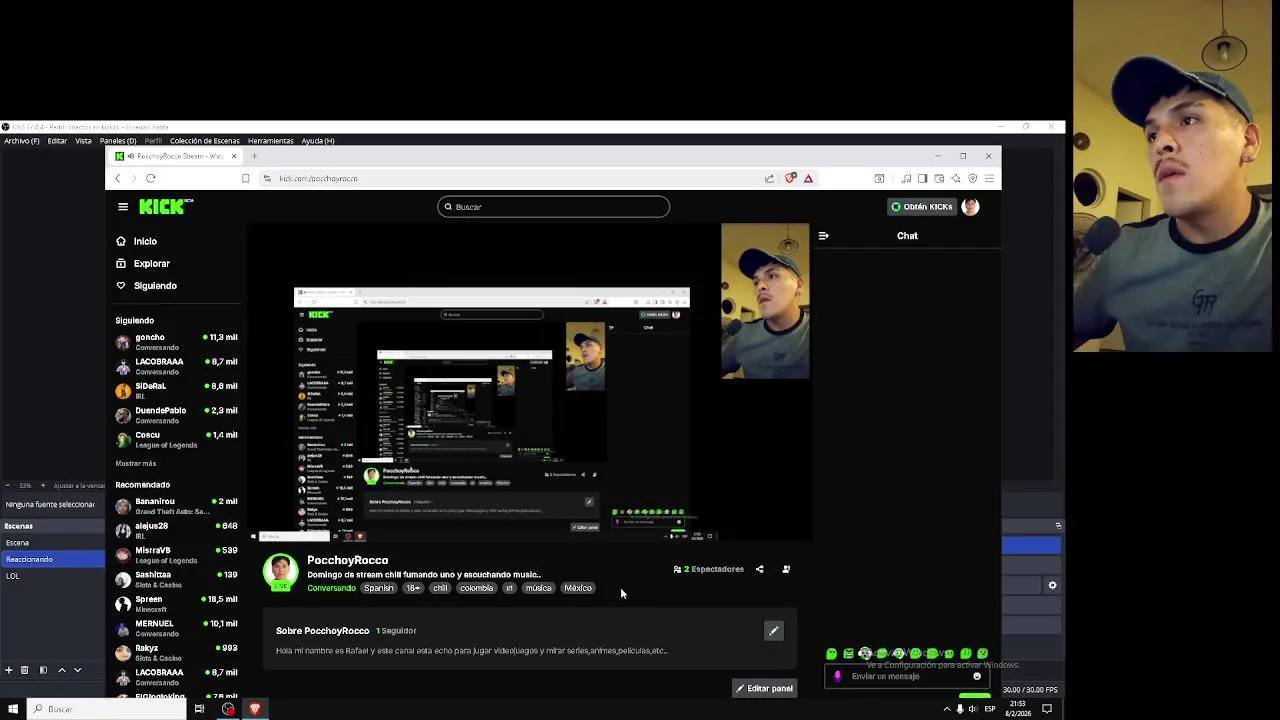
Task: Click the followers icon next to share
Action: (x=786, y=569)
